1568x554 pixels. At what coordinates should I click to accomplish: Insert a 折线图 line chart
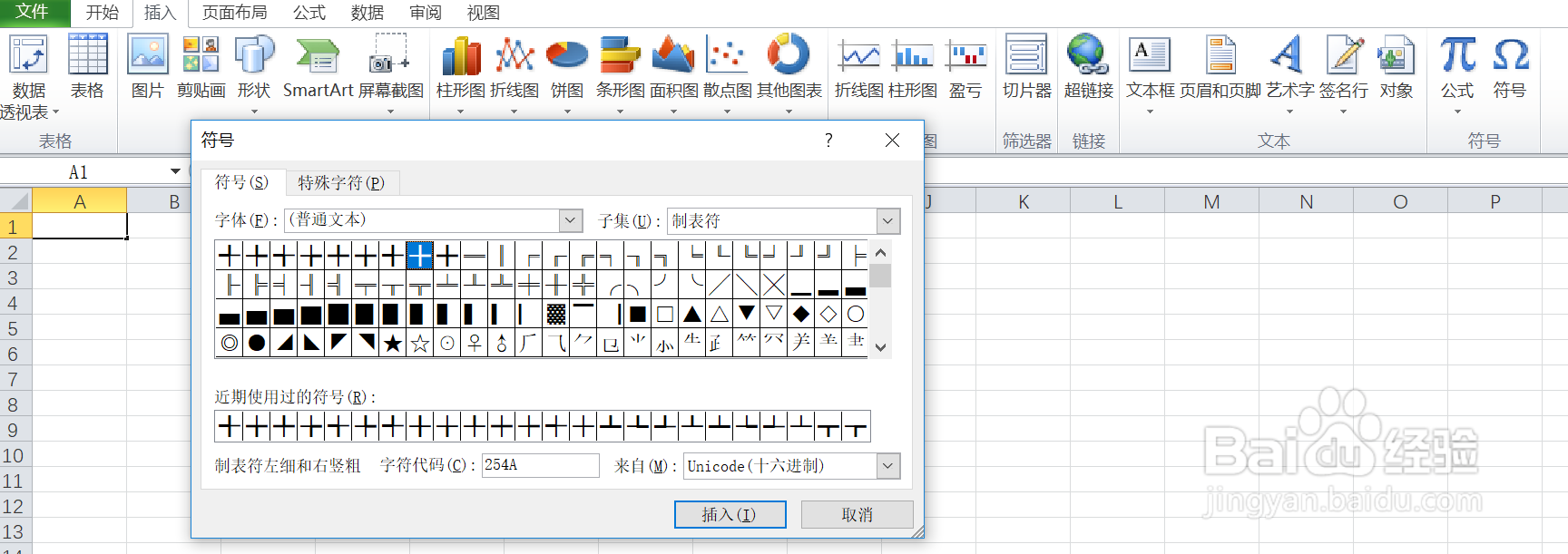[x=514, y=73]
